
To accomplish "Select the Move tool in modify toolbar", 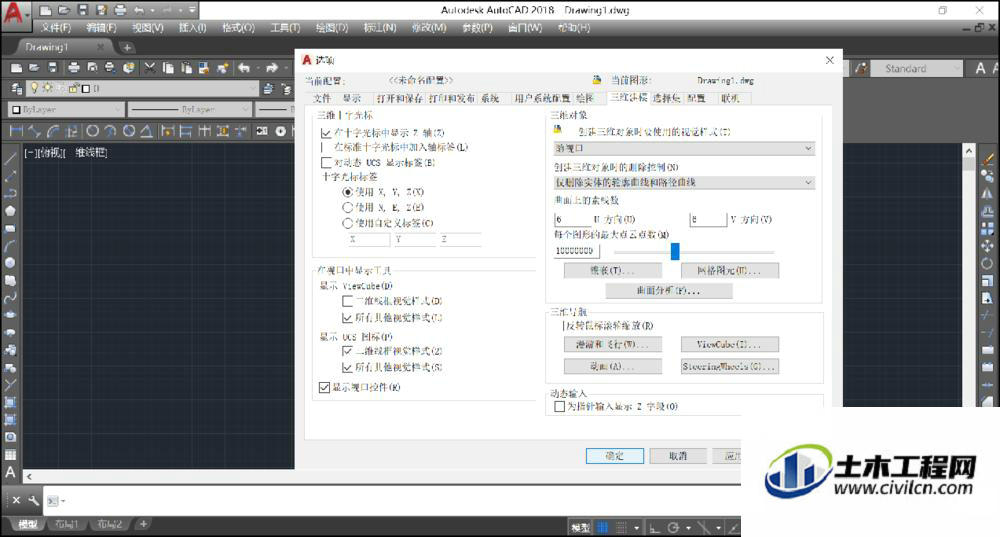I will [x=987, y=246].
